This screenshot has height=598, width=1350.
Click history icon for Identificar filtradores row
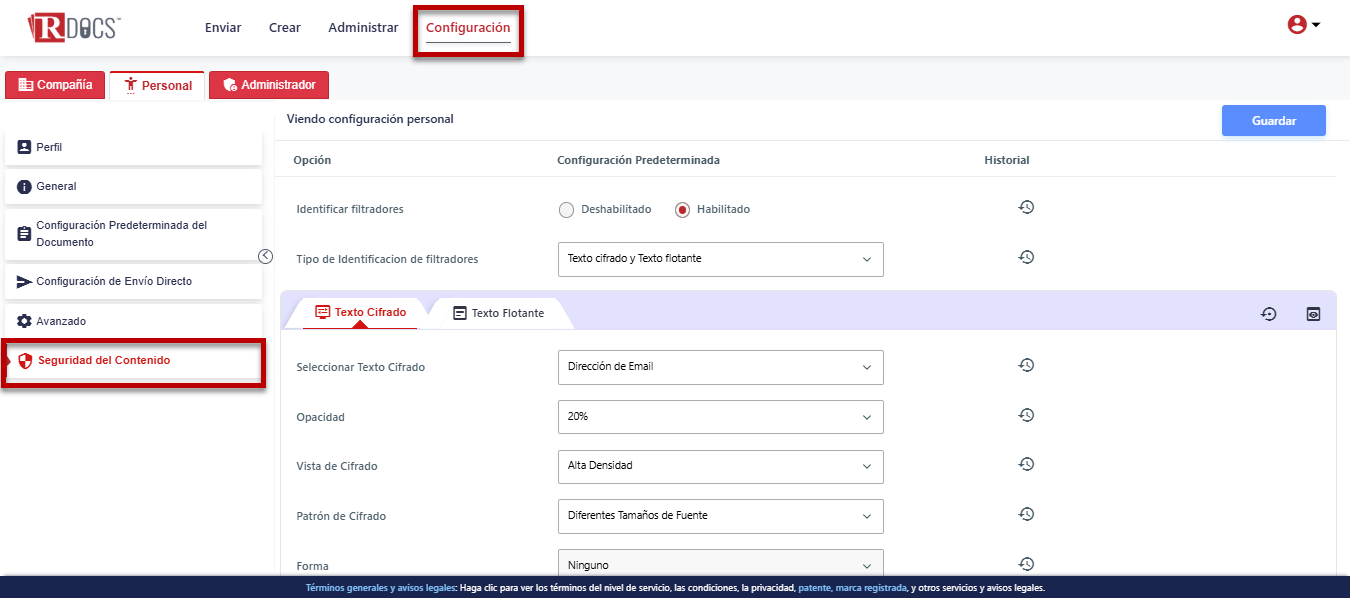(x=1026, y=208)
